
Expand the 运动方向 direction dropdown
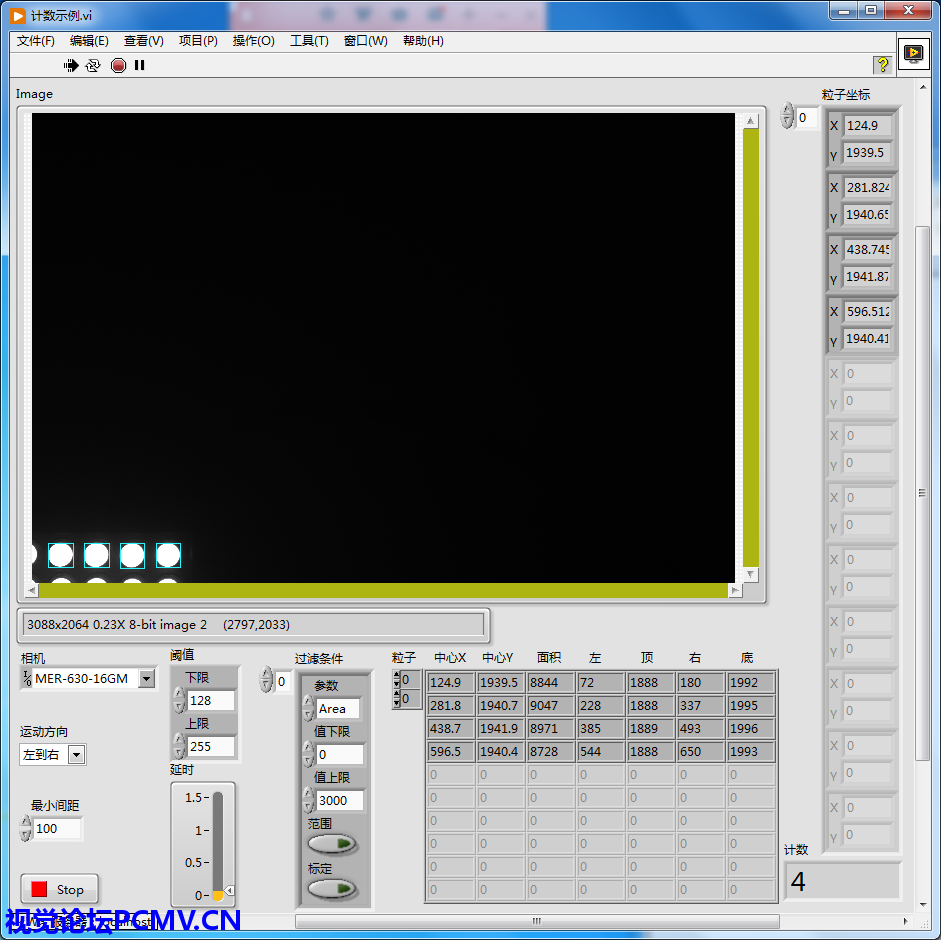(76, 755)
